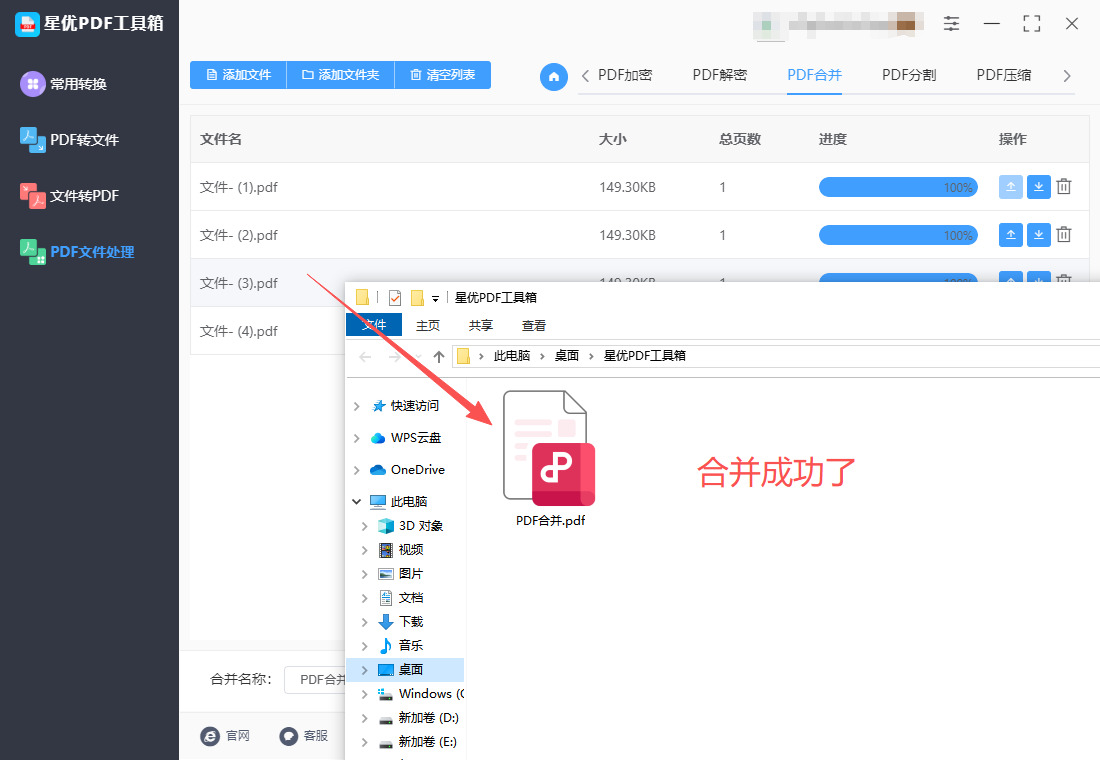Click the 星优PDF工具箱 app logo
The image size is (1100, 760).
coord(27,24)
